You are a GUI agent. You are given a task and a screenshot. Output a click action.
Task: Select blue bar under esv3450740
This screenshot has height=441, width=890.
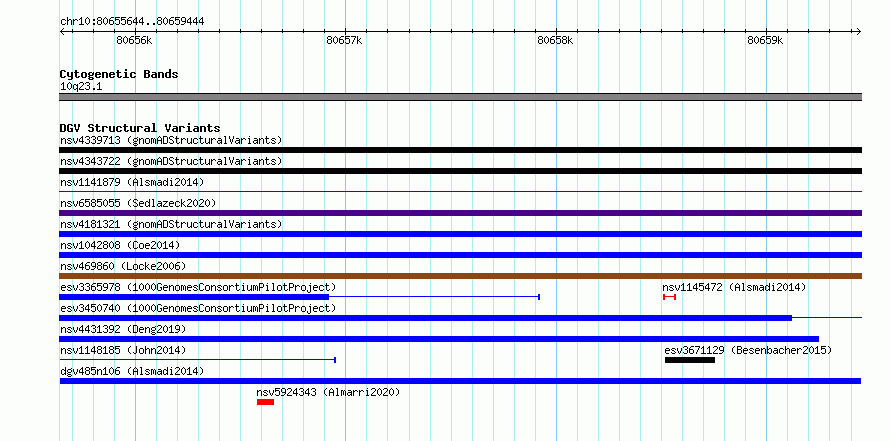[426, 318]
